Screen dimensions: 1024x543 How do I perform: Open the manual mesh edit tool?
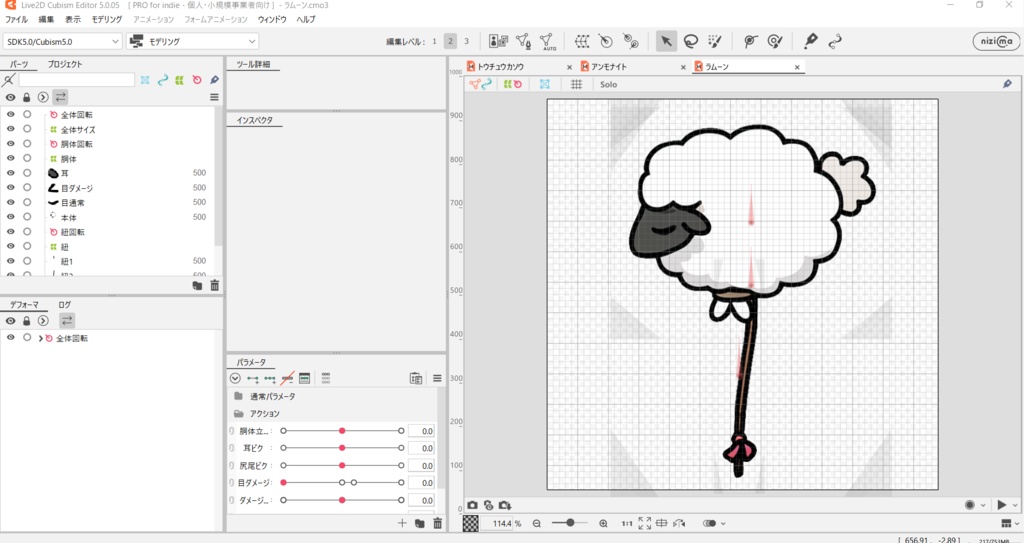(x=523, y=41)
